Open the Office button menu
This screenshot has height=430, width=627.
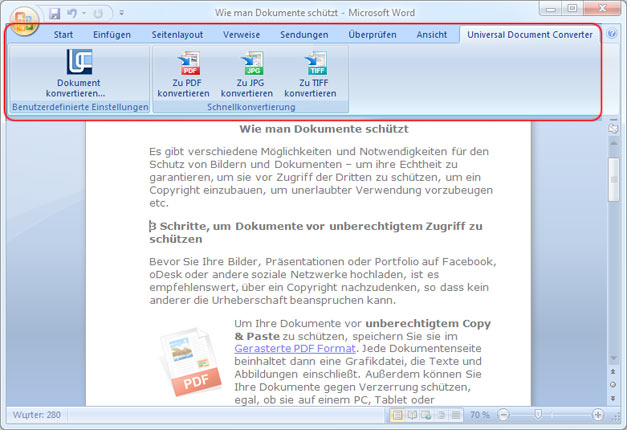(23, 20)
